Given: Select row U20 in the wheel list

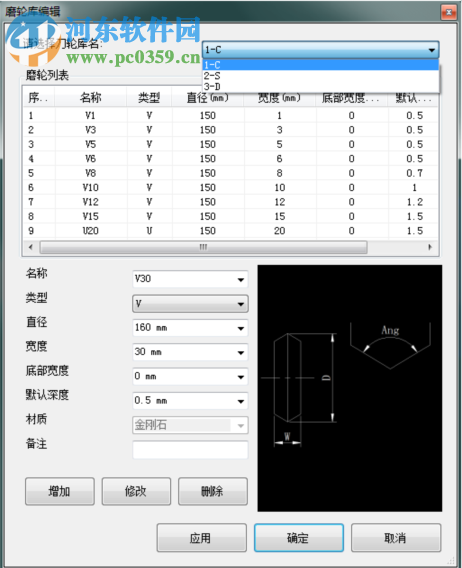Looking at the screenshot, I should pyautogui.click(x=230, y=231).
